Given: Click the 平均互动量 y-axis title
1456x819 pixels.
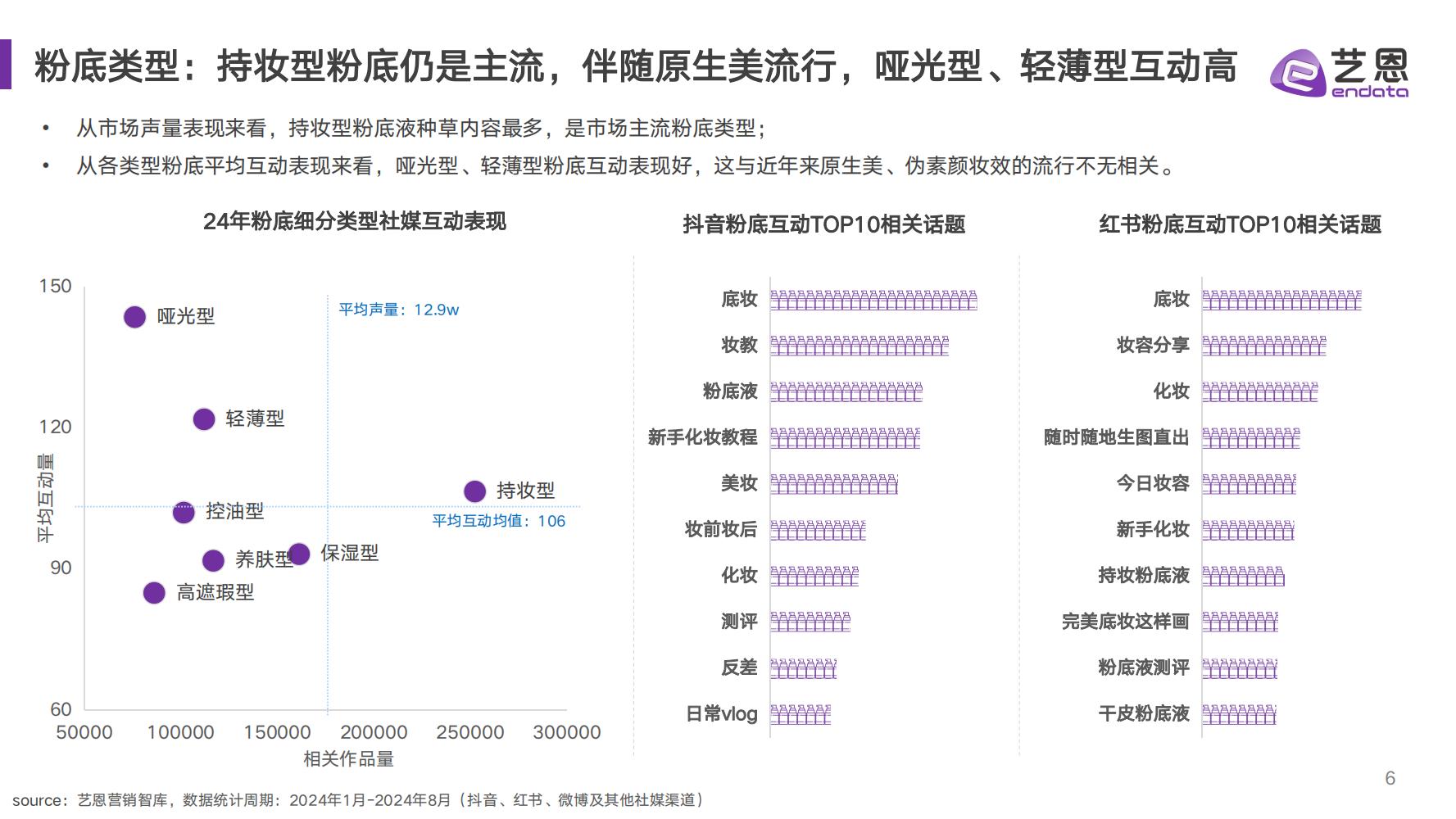Looking at the screenshot, I should pyautogui.click(x=46, y=498).
